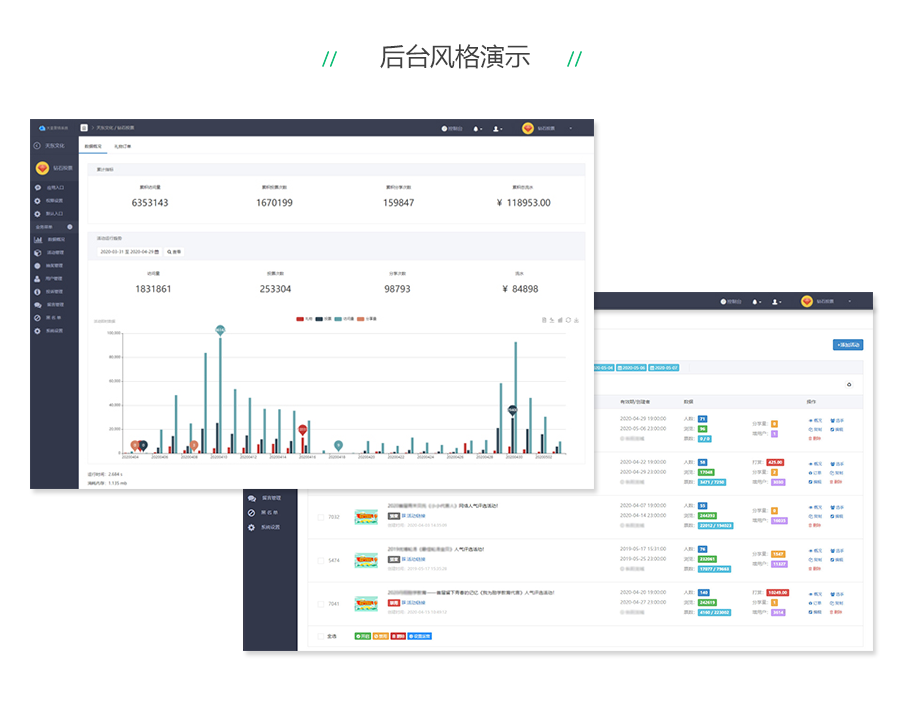Viewport: 900px width, 712px height.
Task: Select the checkbox for activity 7041
Action: 320,604
